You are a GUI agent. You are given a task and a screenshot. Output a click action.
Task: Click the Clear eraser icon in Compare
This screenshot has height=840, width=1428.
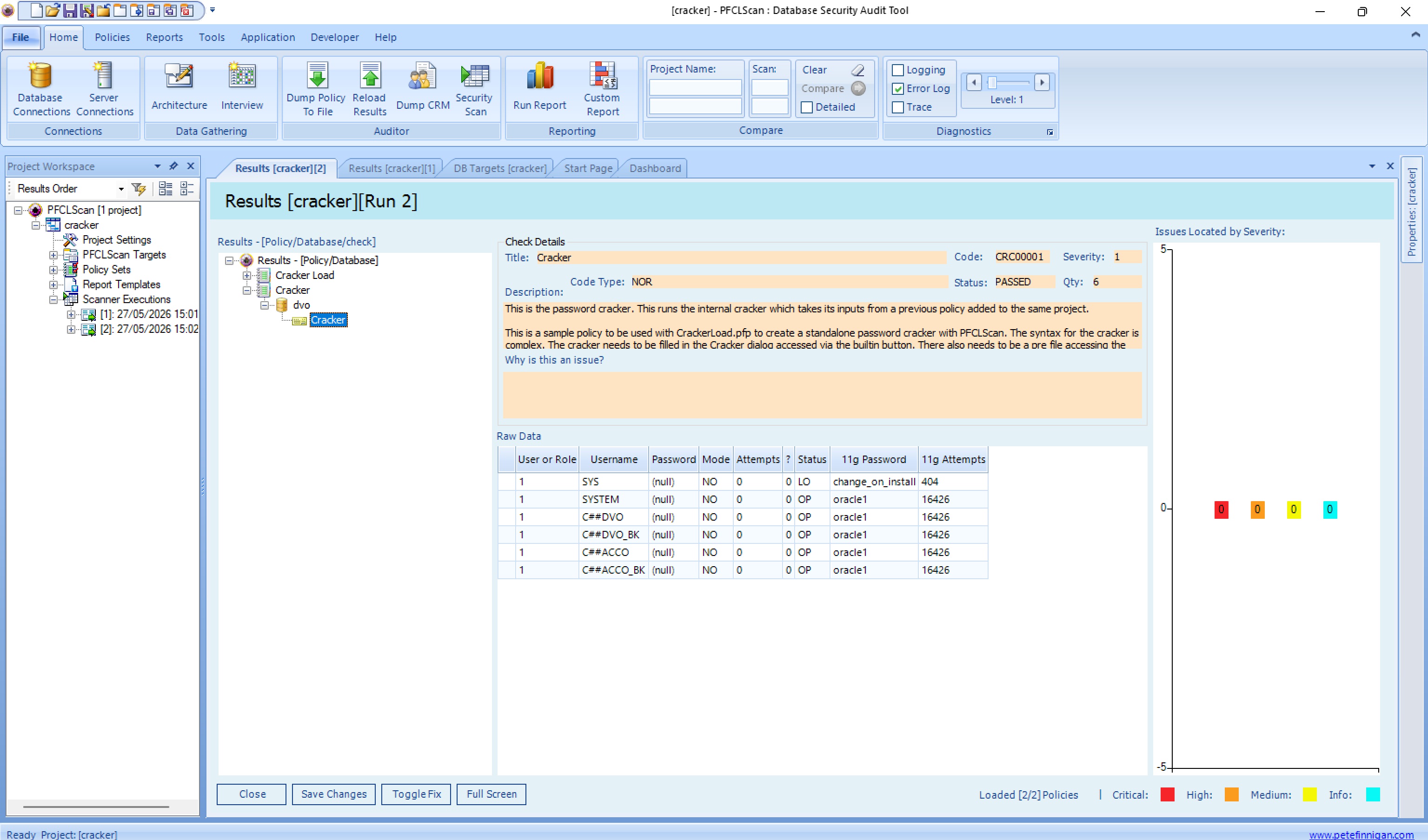(x=858, y=70)
